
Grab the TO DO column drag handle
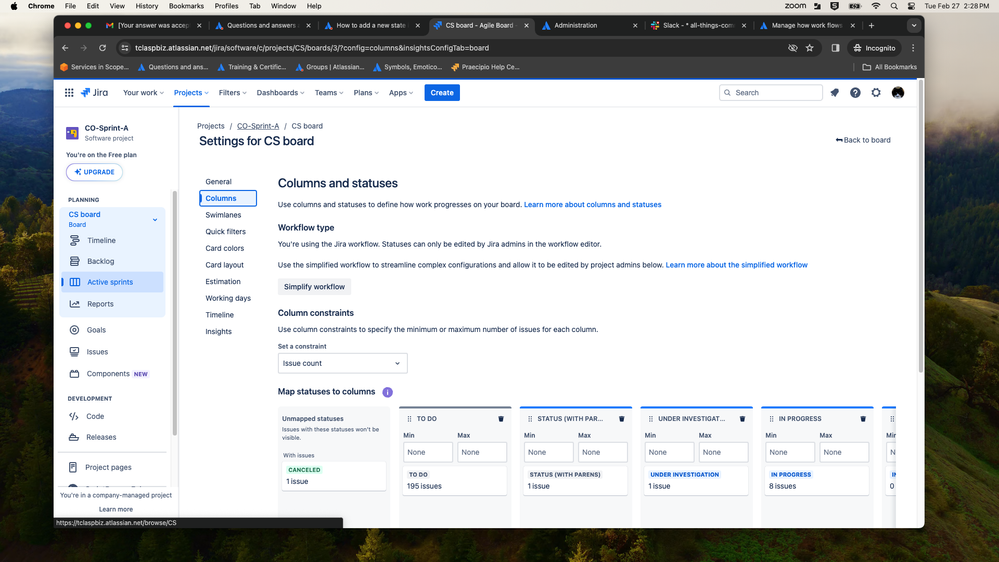pyautogui.click(x=409, y=419)
